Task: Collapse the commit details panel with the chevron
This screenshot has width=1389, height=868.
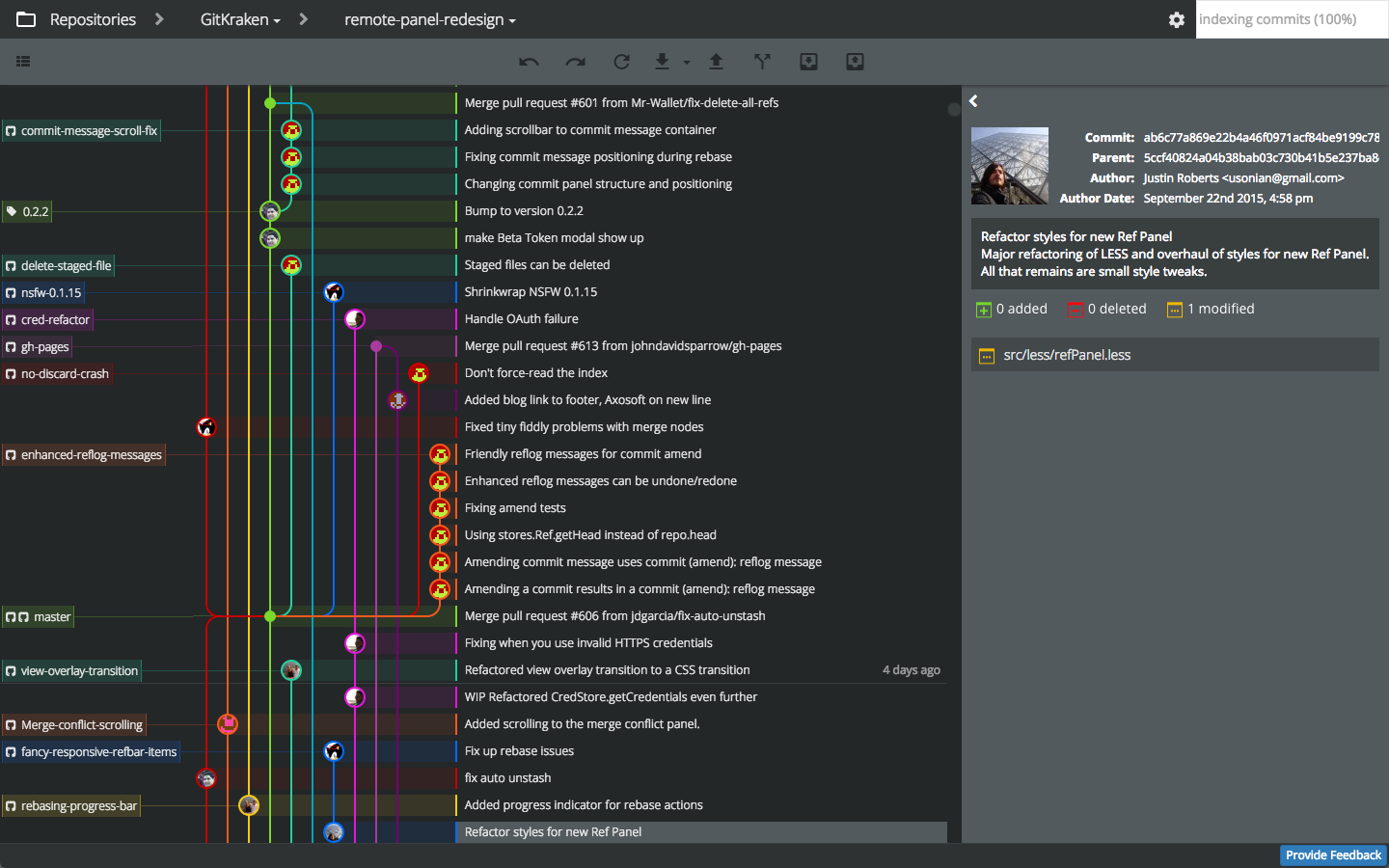Action: 973,101
